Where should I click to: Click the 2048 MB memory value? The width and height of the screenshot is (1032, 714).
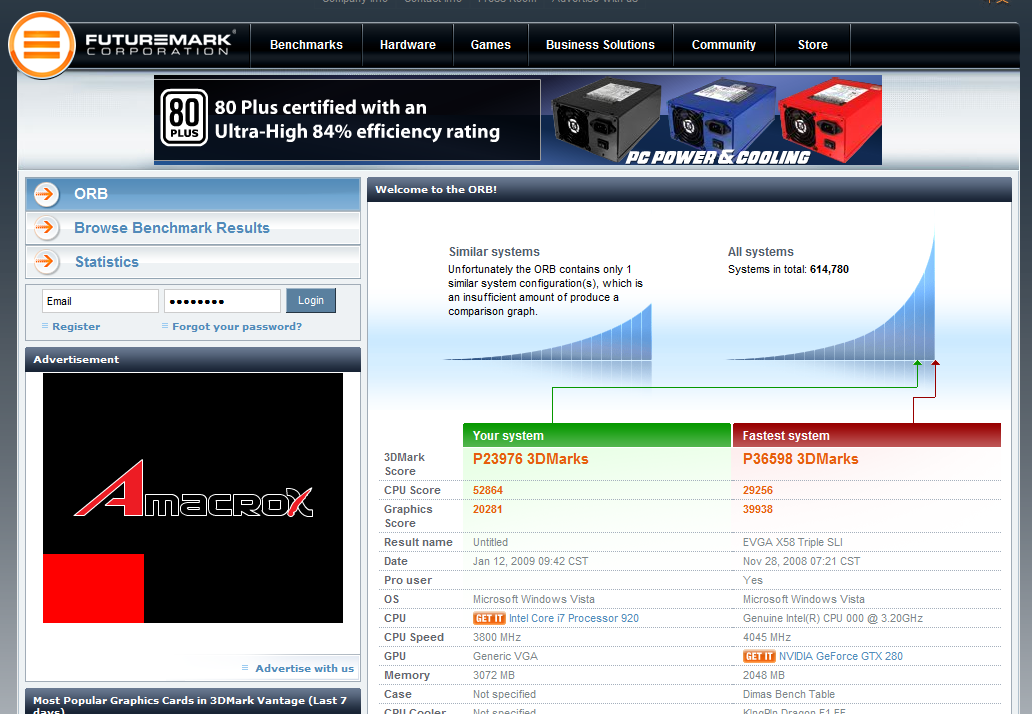click(763, 675)
